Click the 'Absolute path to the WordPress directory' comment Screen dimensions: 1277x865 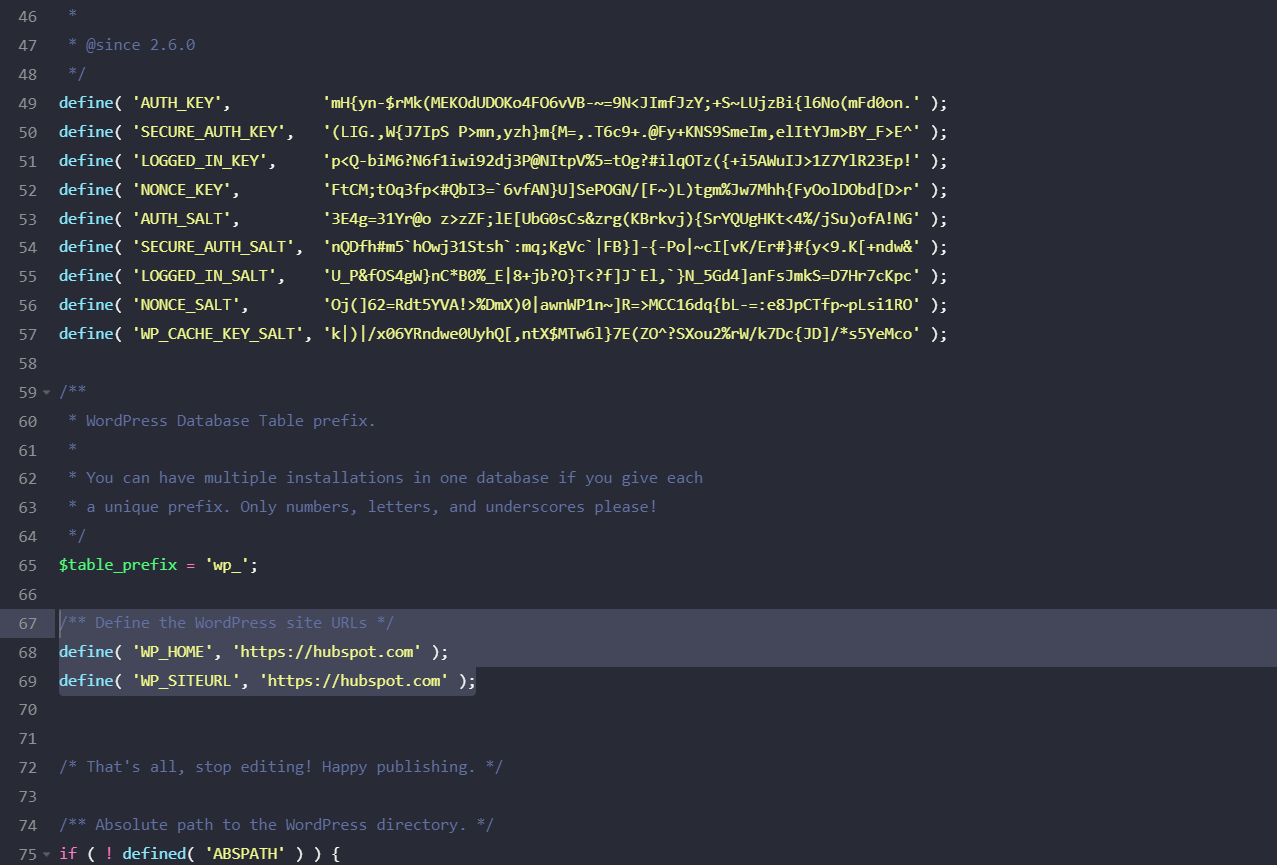coord(277,825)
